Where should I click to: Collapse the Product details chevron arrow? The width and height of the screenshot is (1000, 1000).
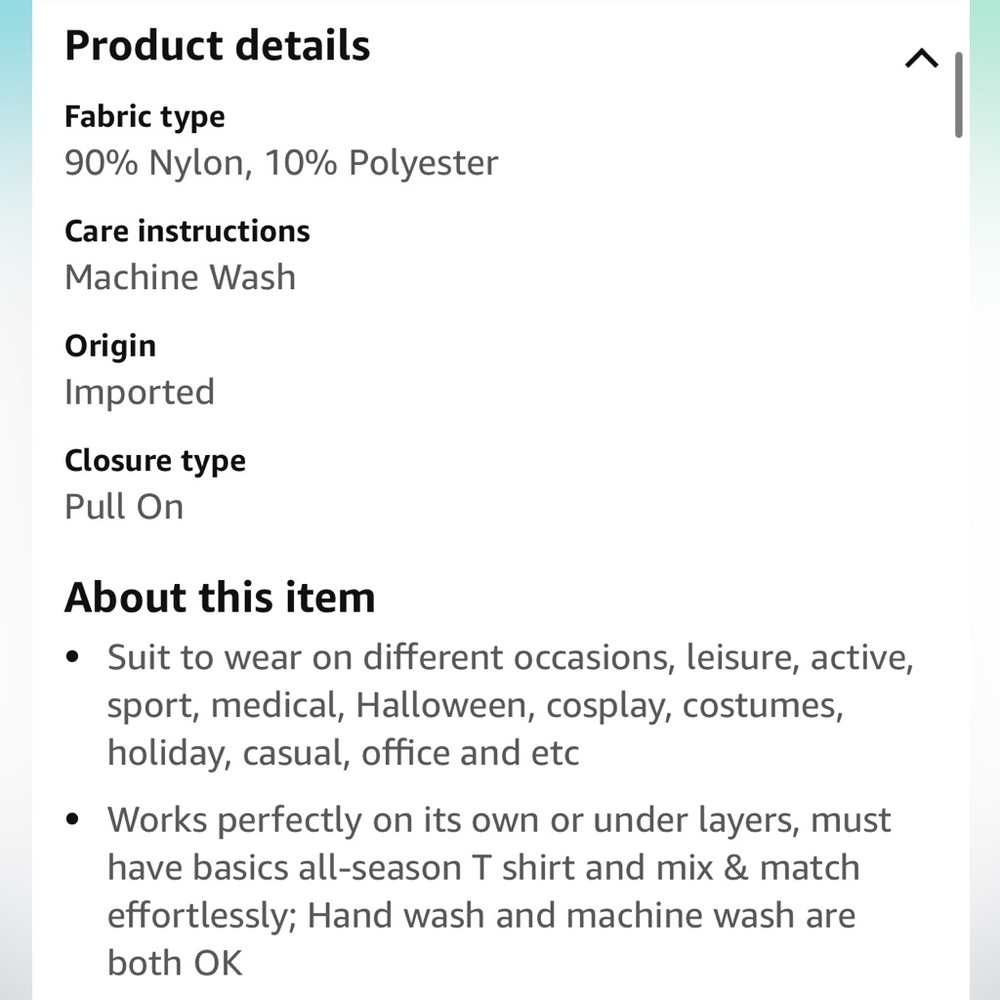tap(922, 59)
